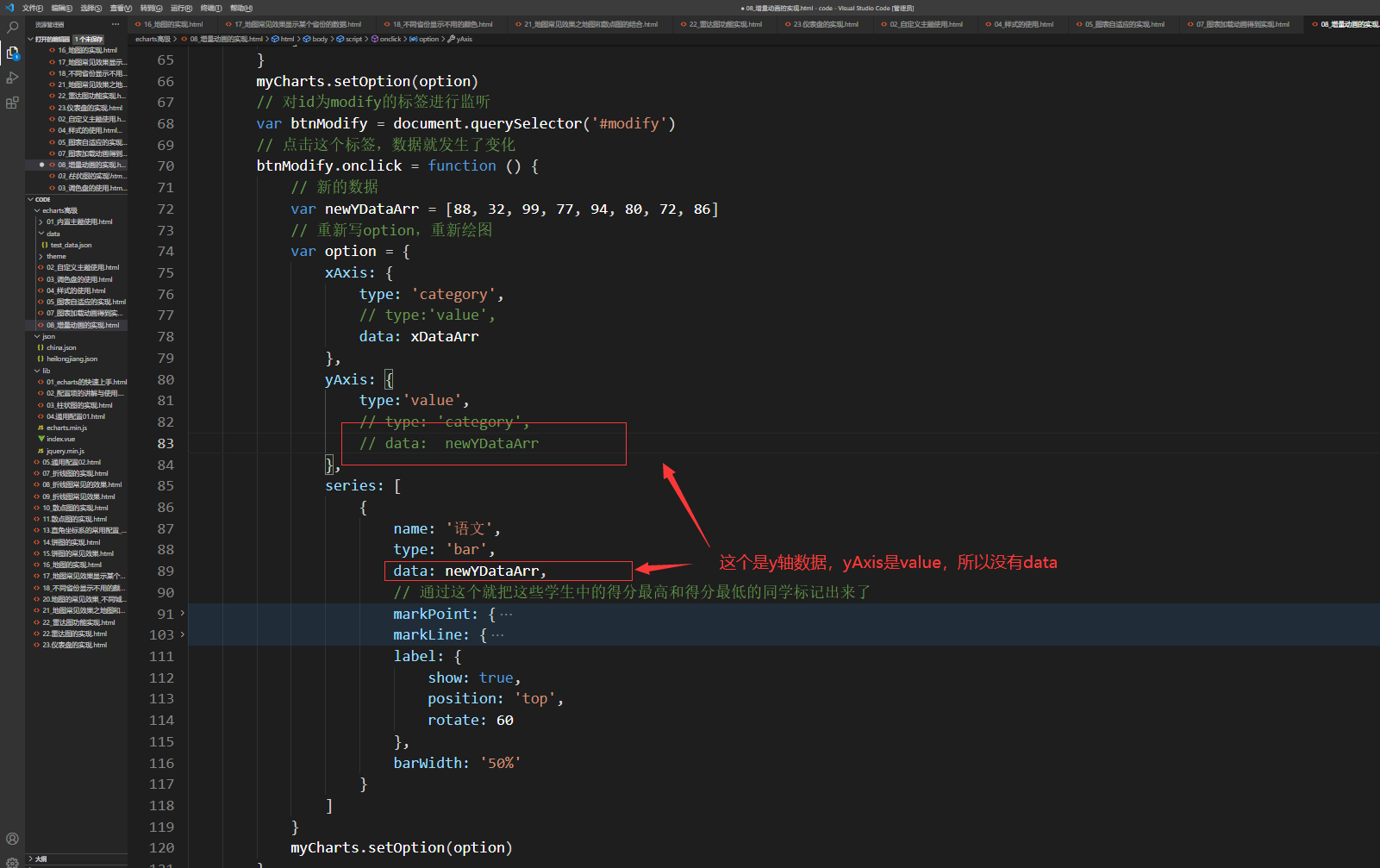The image size is (1380, 868).
Task: Open the Manage gear icon
Action: (x=12, y=861)
